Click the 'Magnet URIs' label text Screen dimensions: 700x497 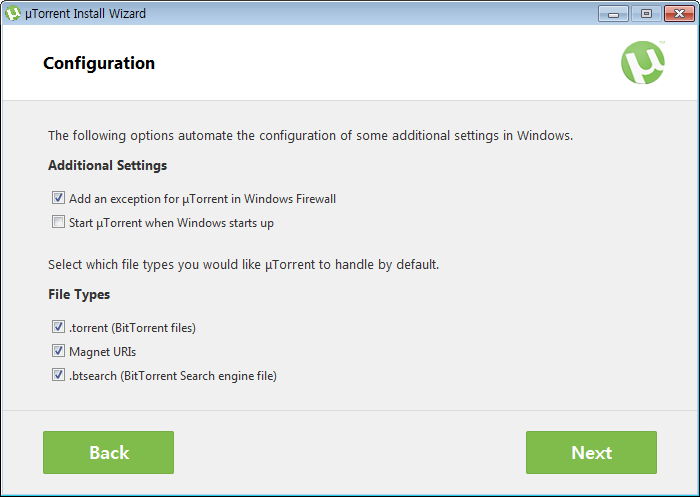point(102,352)
